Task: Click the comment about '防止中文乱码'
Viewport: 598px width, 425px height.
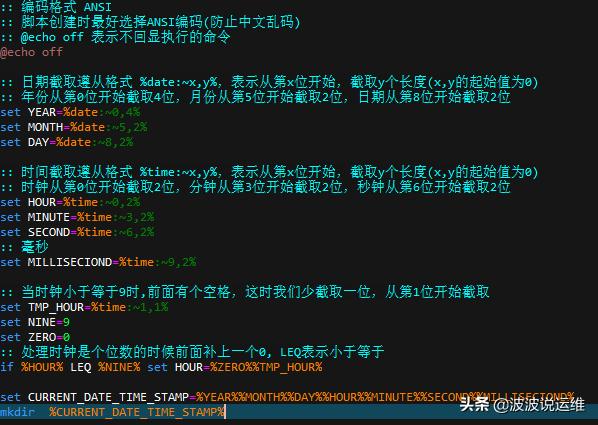Action: coord(151,22)
